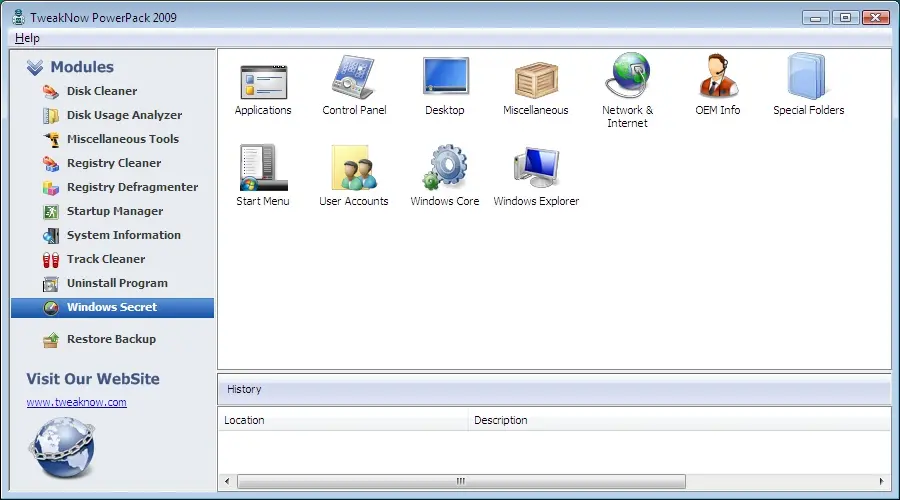
Task: Open the Applications category icon
Action: [263, 78]
